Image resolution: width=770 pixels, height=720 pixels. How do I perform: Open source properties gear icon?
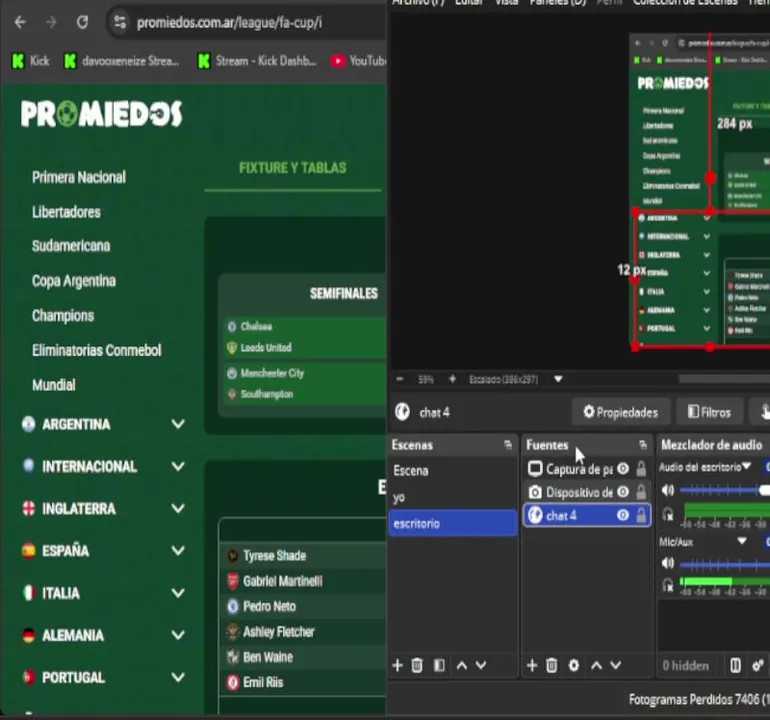click(x=574, y=665)
